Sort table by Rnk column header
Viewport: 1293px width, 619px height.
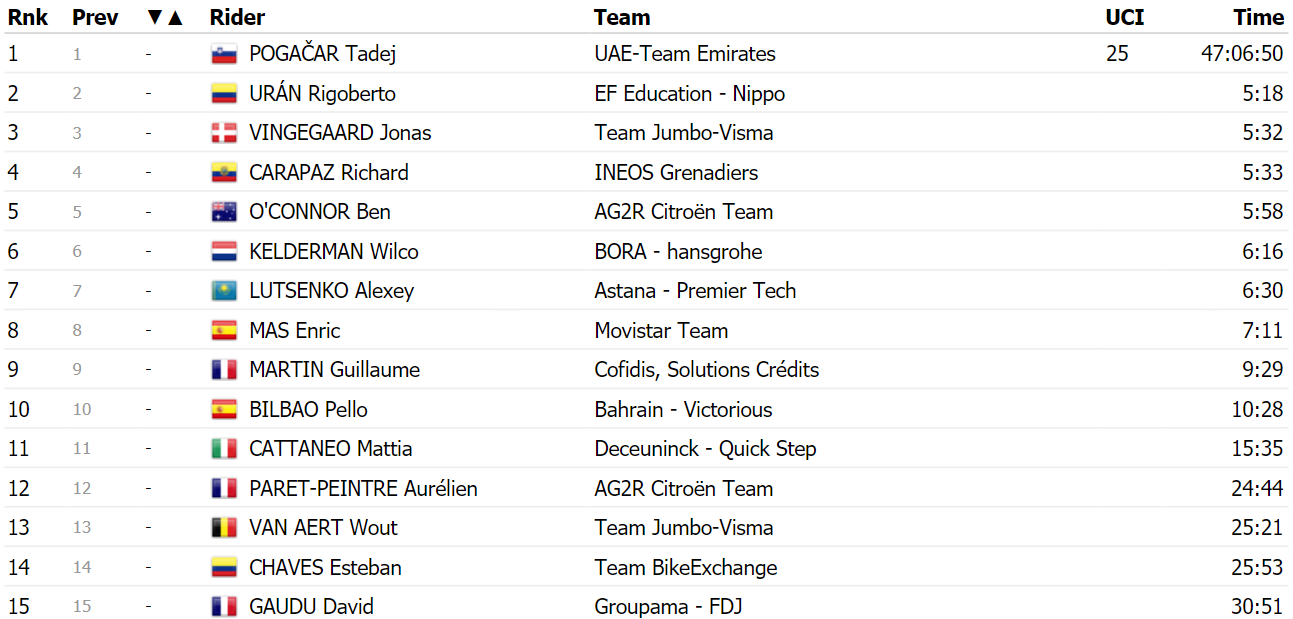point(28,18)
